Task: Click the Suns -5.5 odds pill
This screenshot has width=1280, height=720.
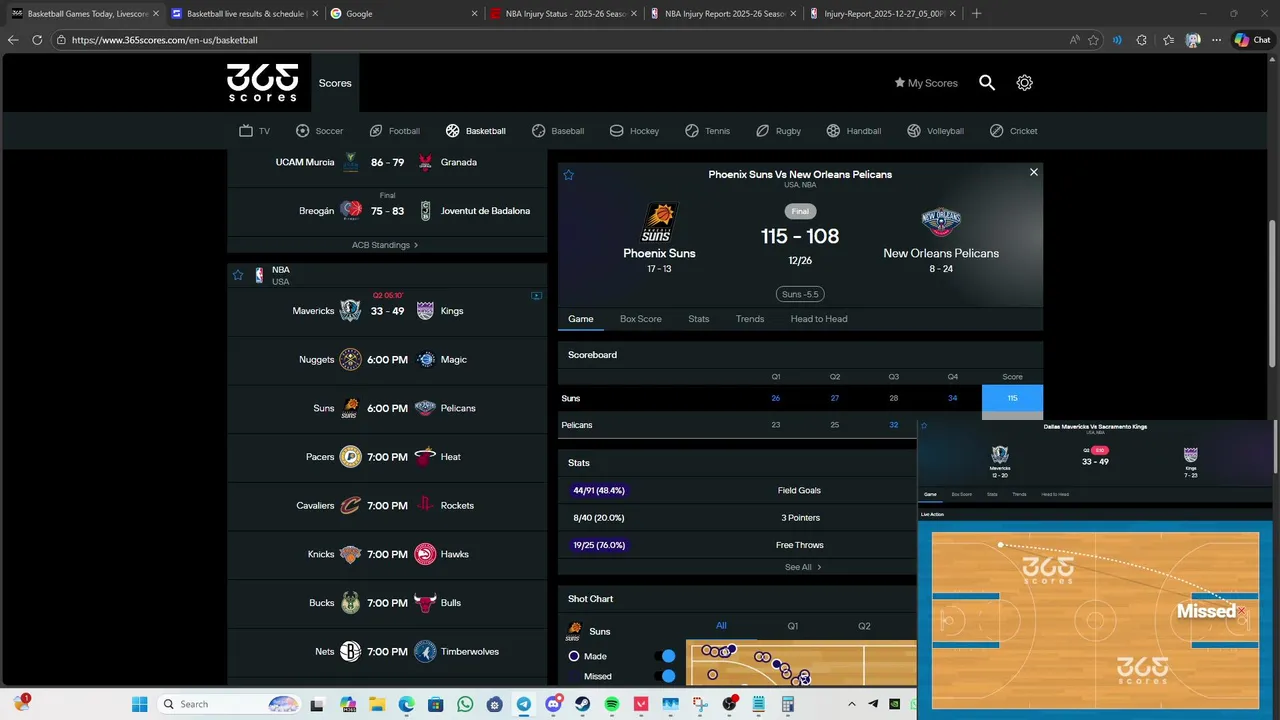Action: [800, 294]
